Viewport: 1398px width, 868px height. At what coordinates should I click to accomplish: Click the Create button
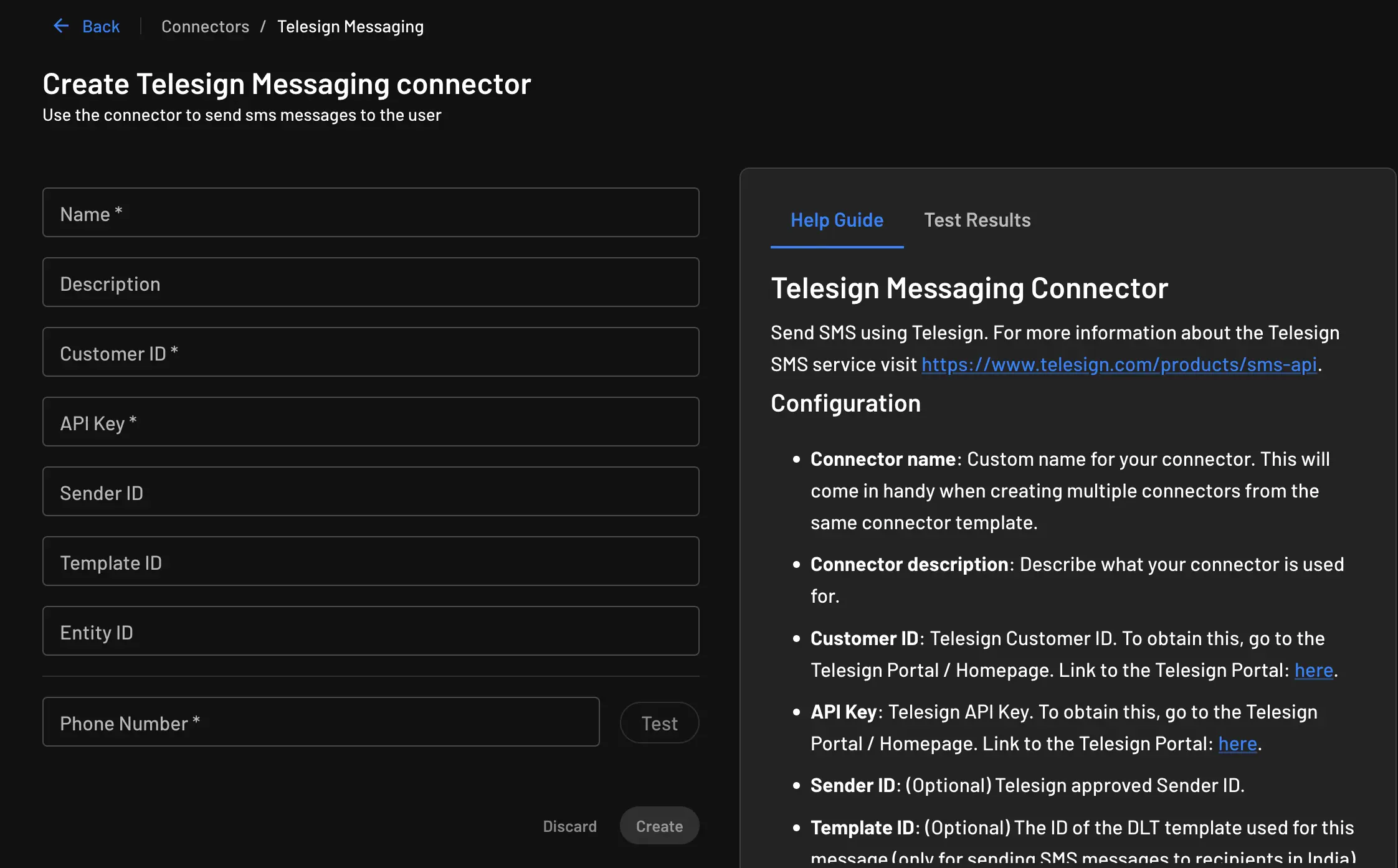point(659,825)
